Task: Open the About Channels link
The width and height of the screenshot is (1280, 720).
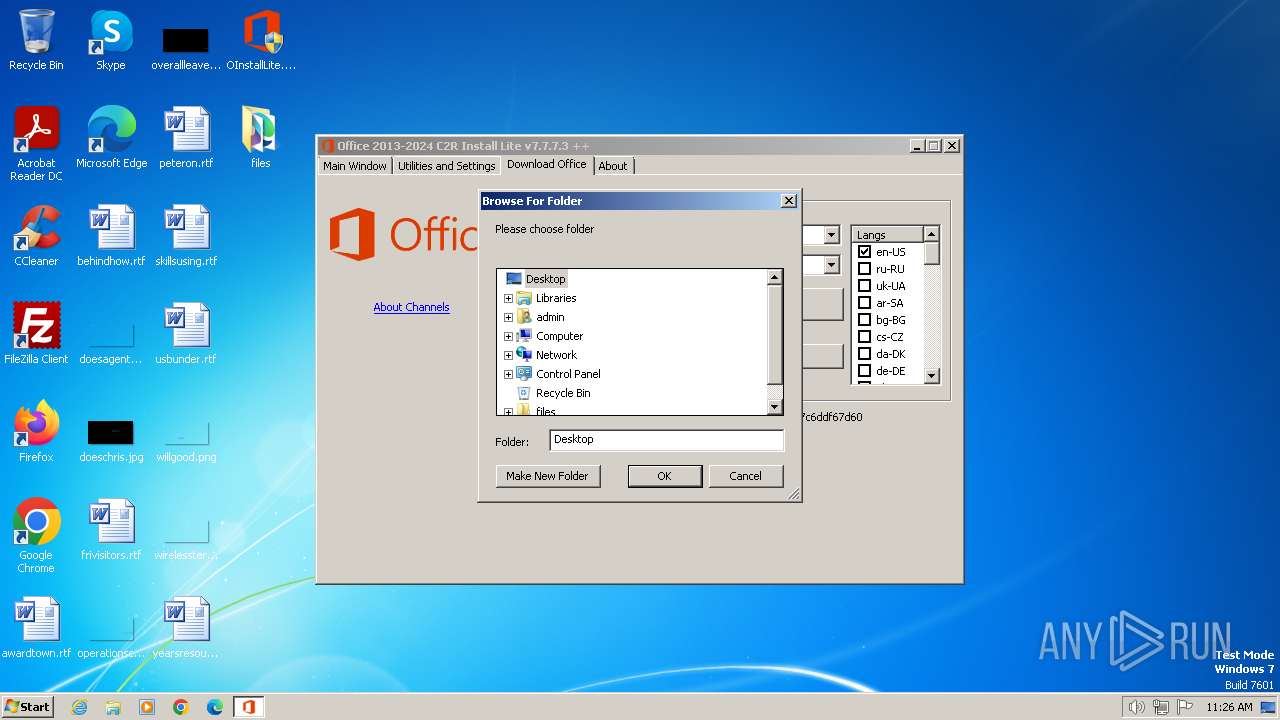Action: tap(411, 307)
